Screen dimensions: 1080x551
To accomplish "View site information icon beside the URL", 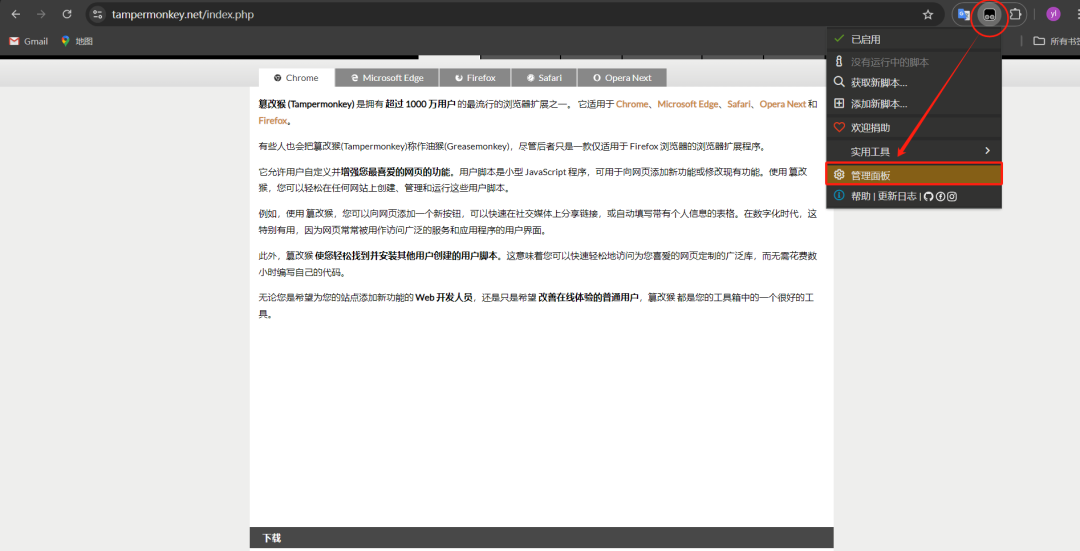I will pos(98,14).
